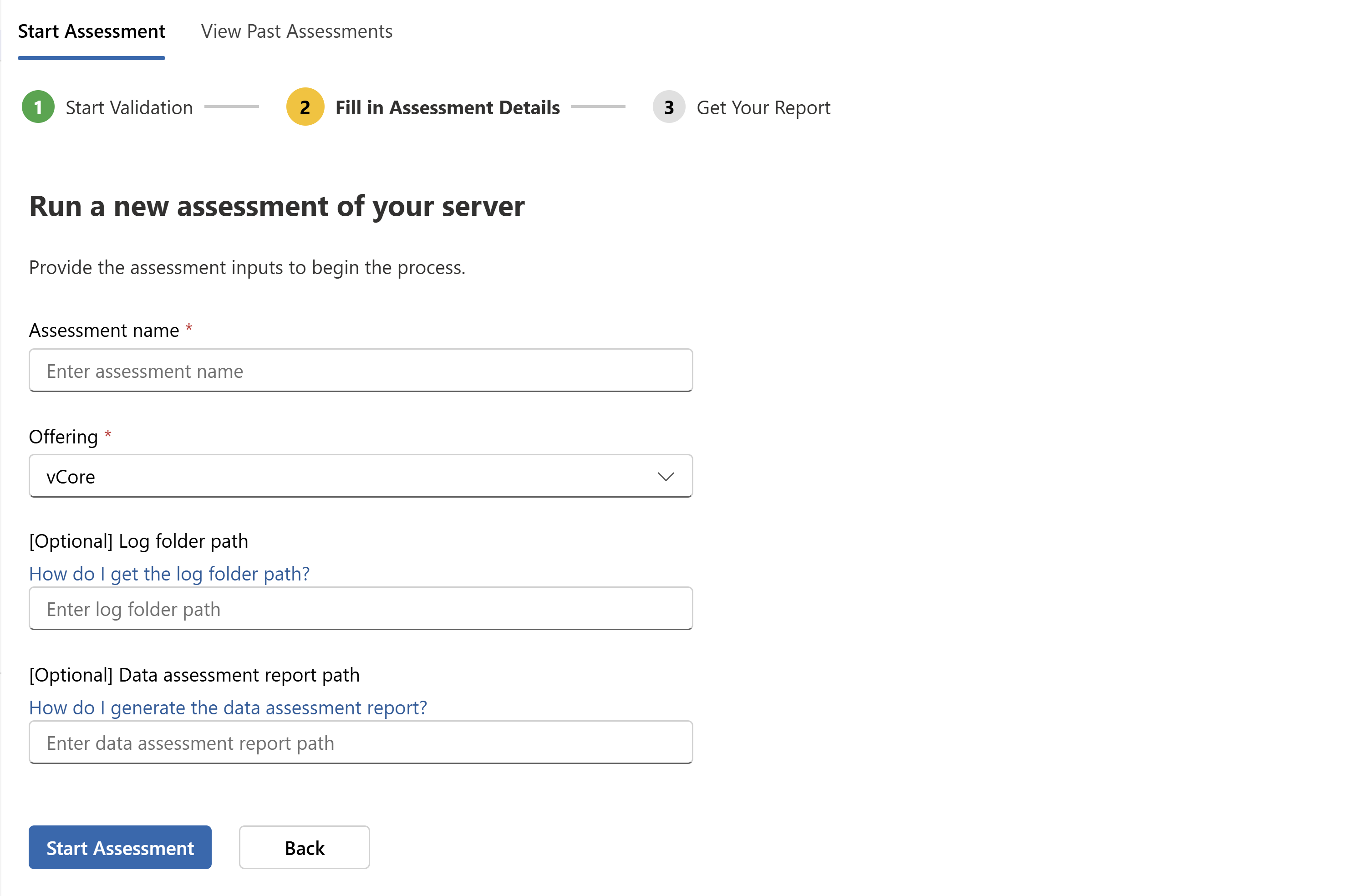Select the Start Assessment tab
Image resolution: width=1363 pixels, height=896 pixels.
pyautogui.click(x=92, y=31)
